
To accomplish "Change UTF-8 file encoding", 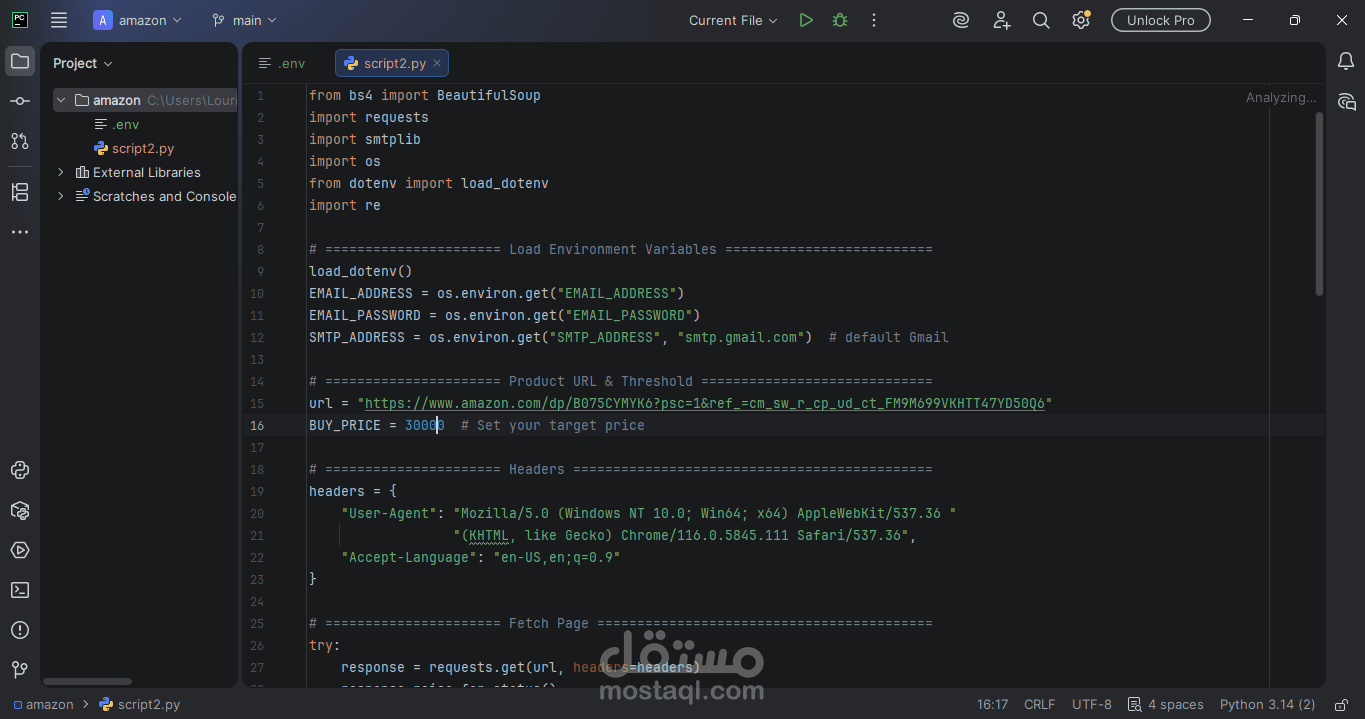I will click(1091, 704).
